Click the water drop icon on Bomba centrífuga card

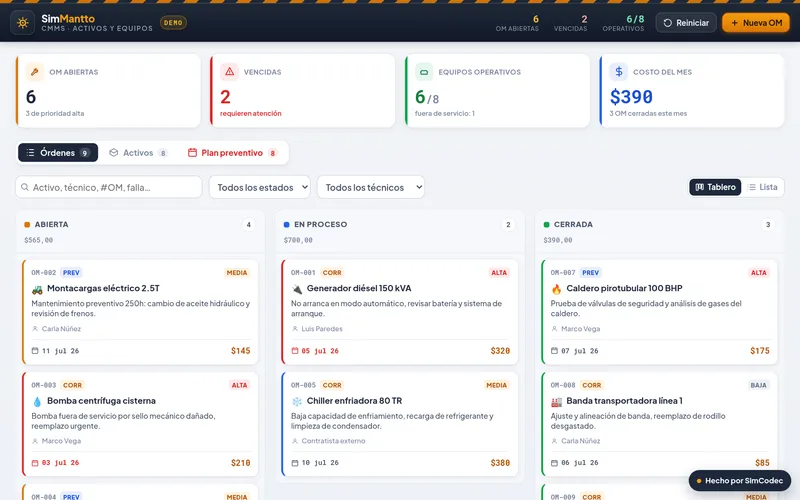pyautogui.click(x=37, y=402)
